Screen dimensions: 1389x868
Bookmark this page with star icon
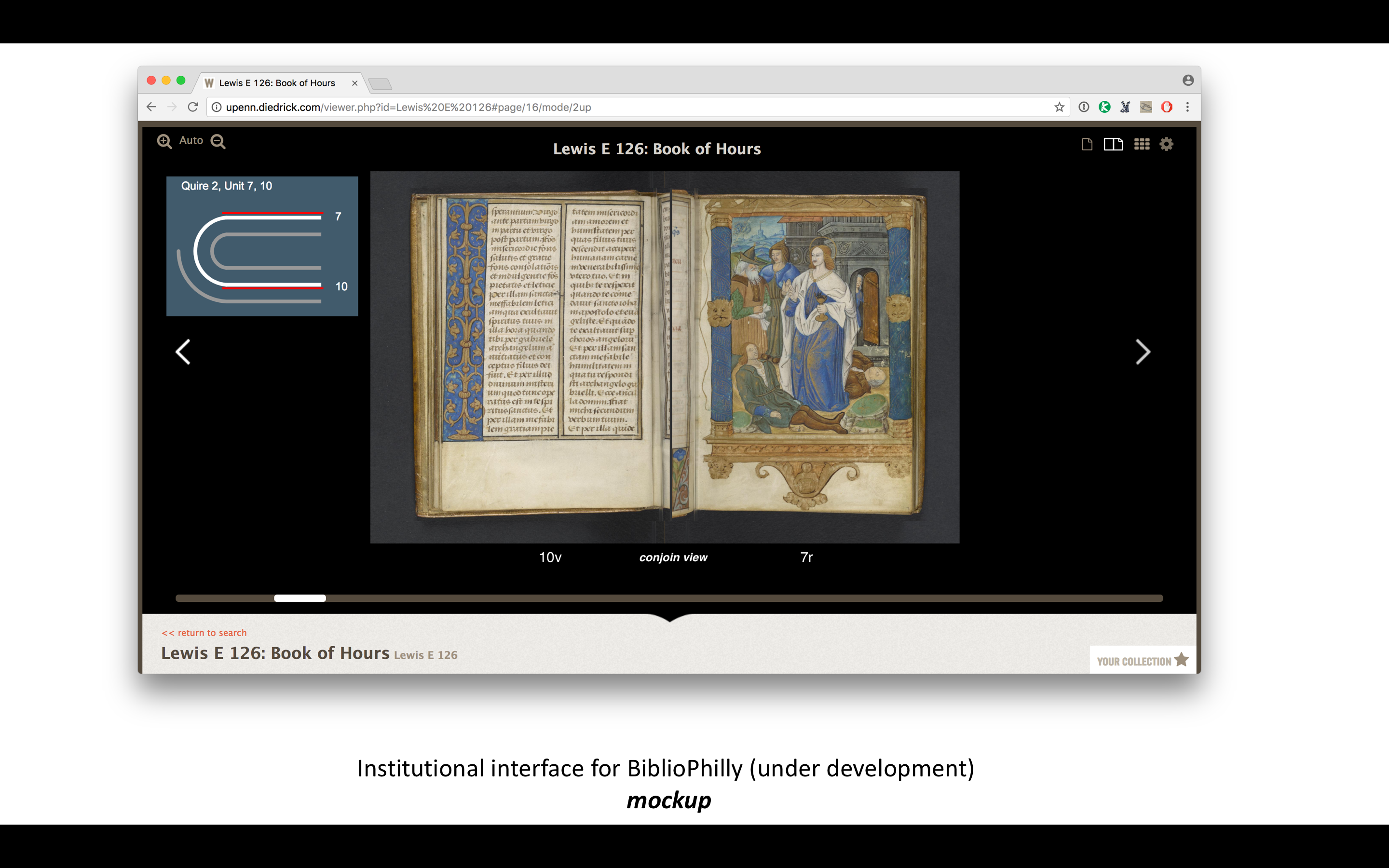(x=1059, y=107)
